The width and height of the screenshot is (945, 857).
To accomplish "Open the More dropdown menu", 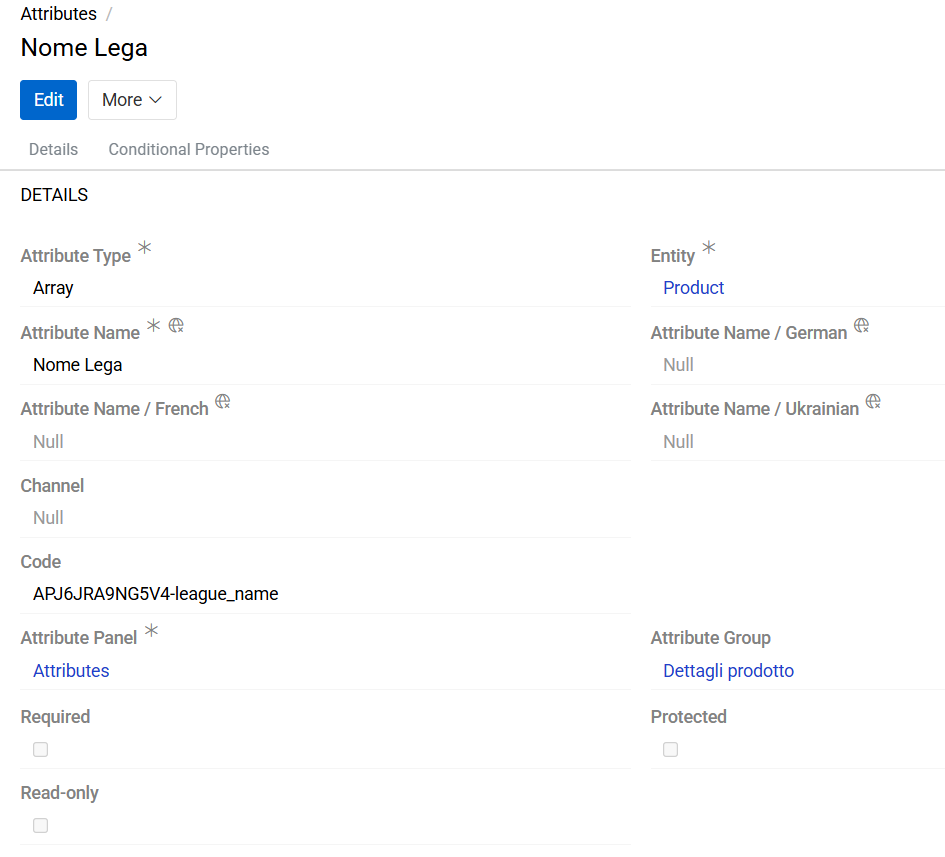I will [132, 100].
